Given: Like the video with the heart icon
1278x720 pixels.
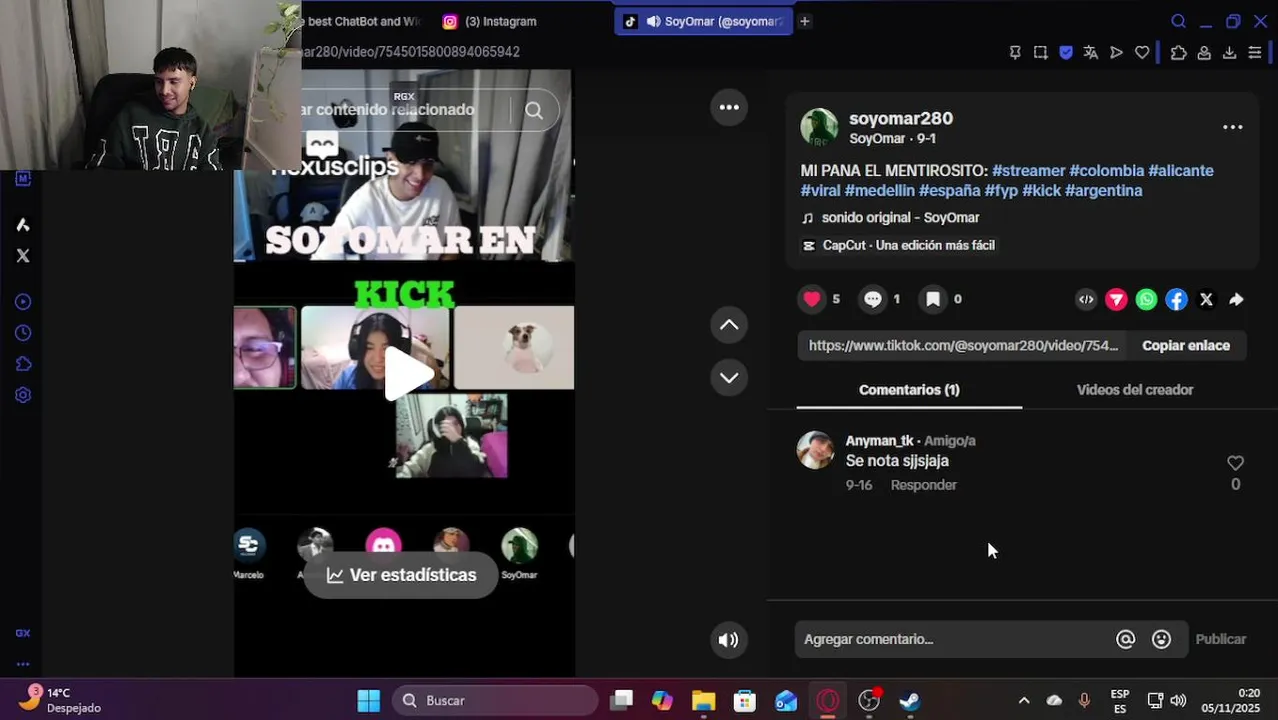Looking at the screenshot, I should pyautogui.click(x=812, y=299).
